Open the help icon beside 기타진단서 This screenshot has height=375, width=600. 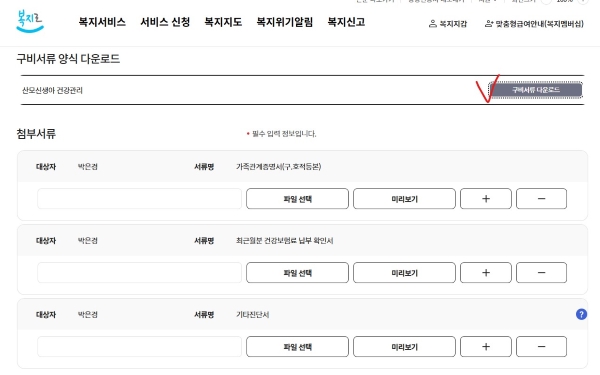click(x=581, y=315)
